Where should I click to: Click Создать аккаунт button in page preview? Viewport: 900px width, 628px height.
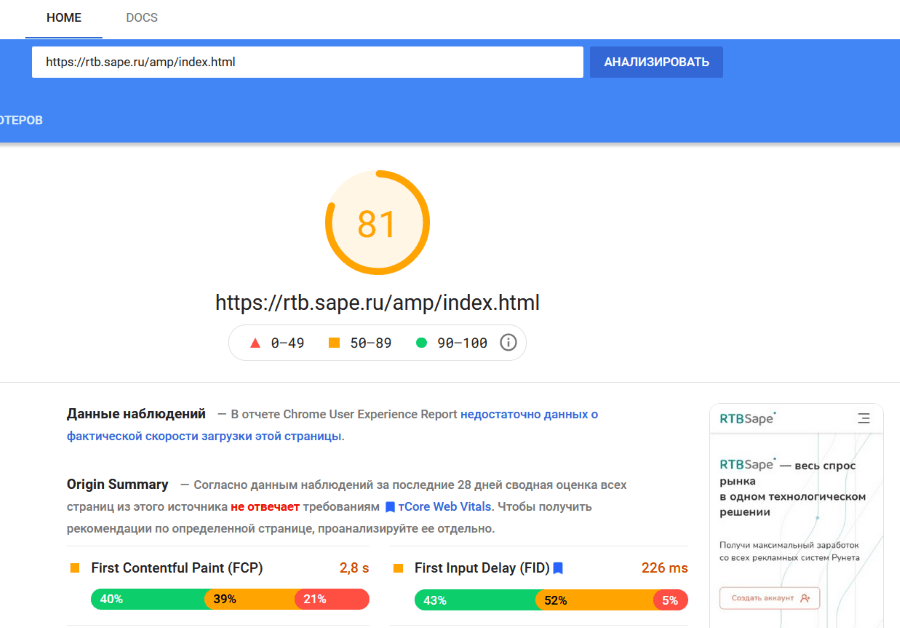coord(770,598)
